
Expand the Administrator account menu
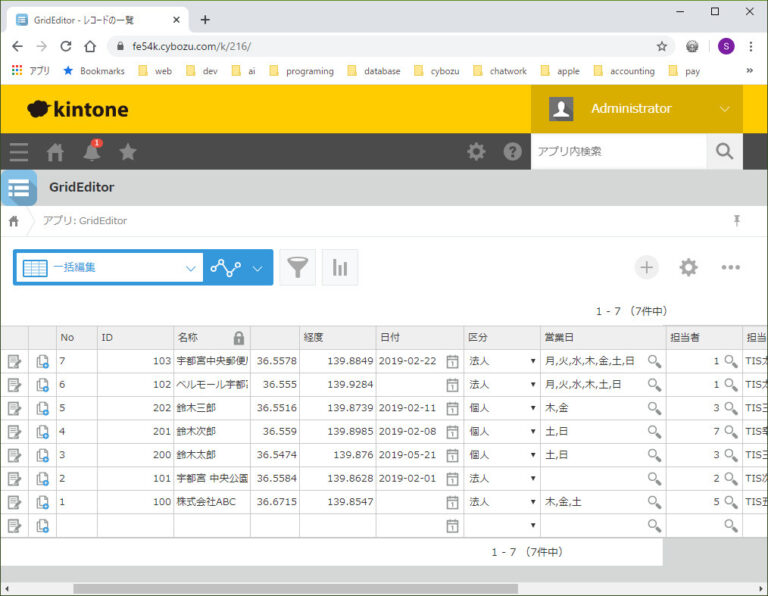(x=725, y=109)
